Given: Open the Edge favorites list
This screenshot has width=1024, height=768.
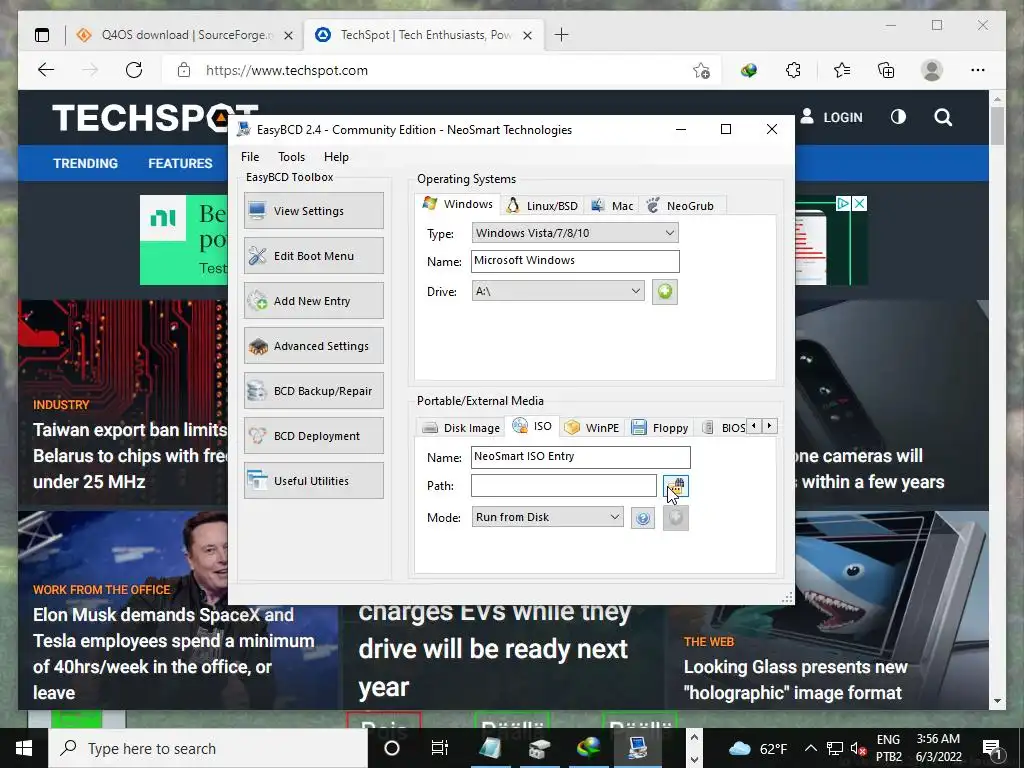Looking at the screenshot, I should click(x=842, y=70).
